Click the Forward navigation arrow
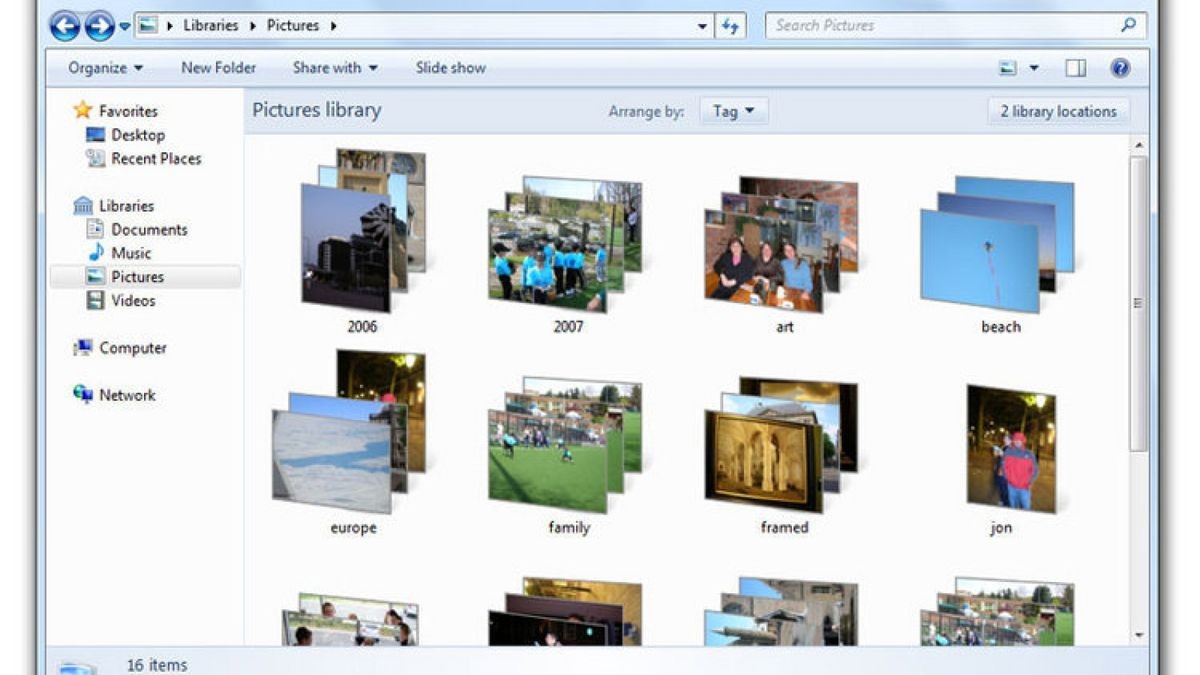Image resolution: width=1200 pixels, height=675 pixels. [97, 27]
